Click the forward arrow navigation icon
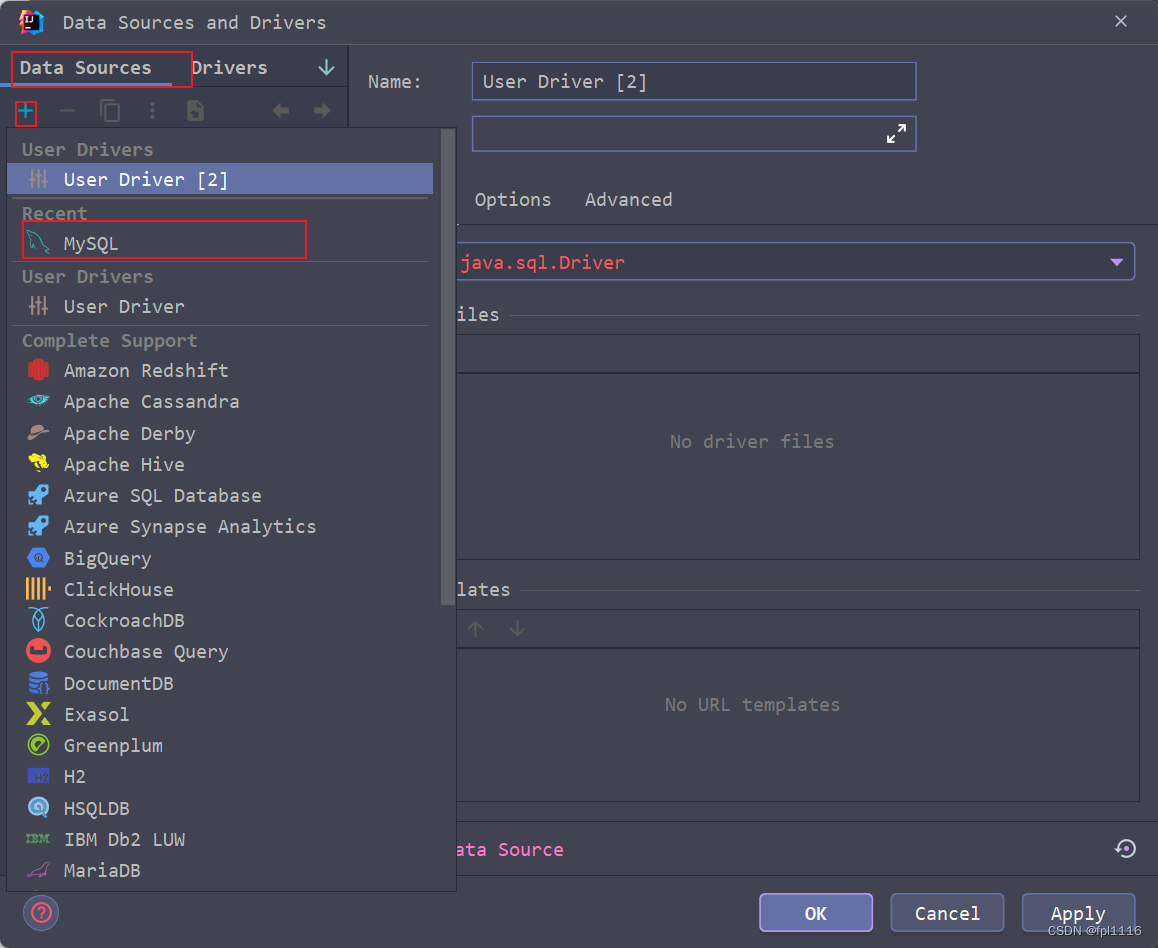Image resolution: width=1158 pixels, height=948 pixels. 322,111
